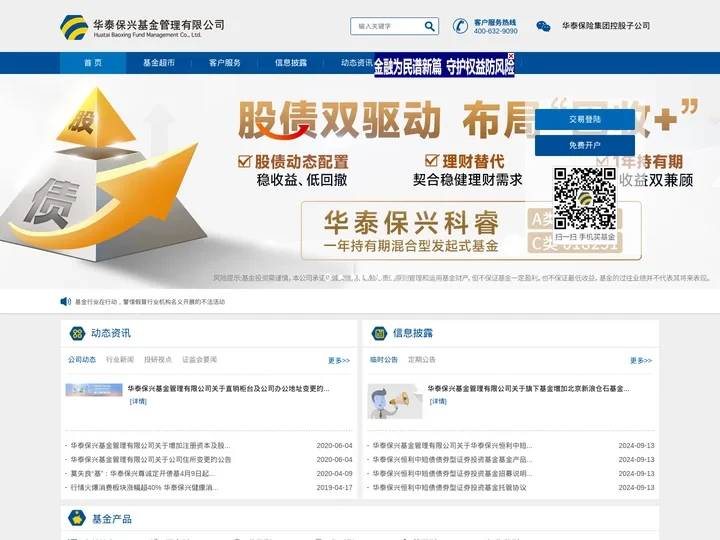Click the news thumbnail in 动态资讯
The image size is (720, 540).
coord(94,390)
